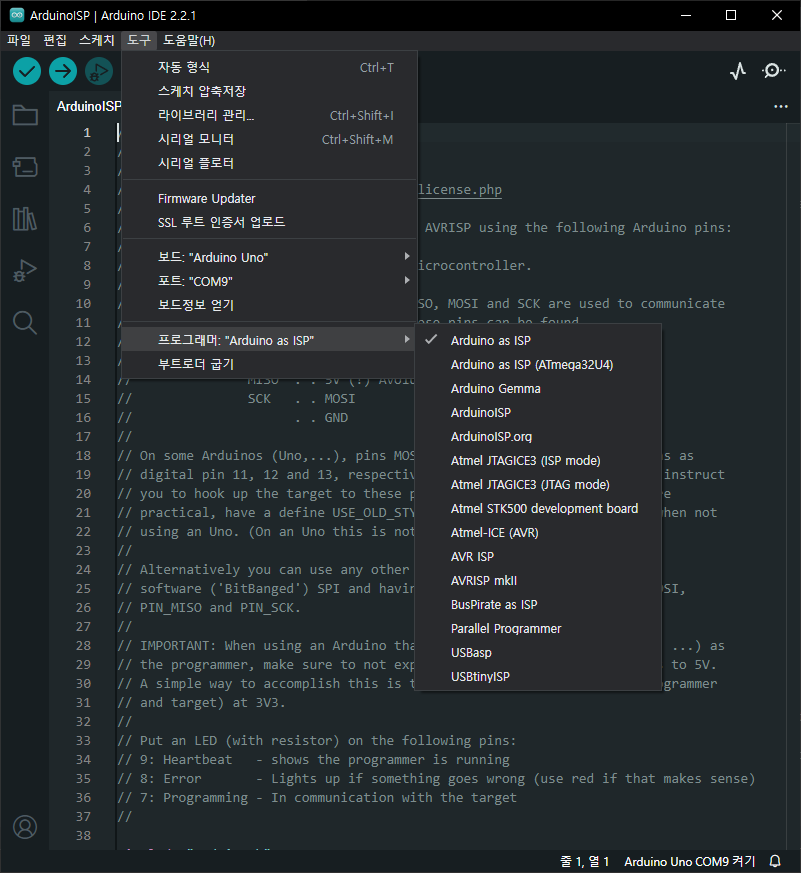Open the Sketchbook folder sidebar icon

(25, 115)
